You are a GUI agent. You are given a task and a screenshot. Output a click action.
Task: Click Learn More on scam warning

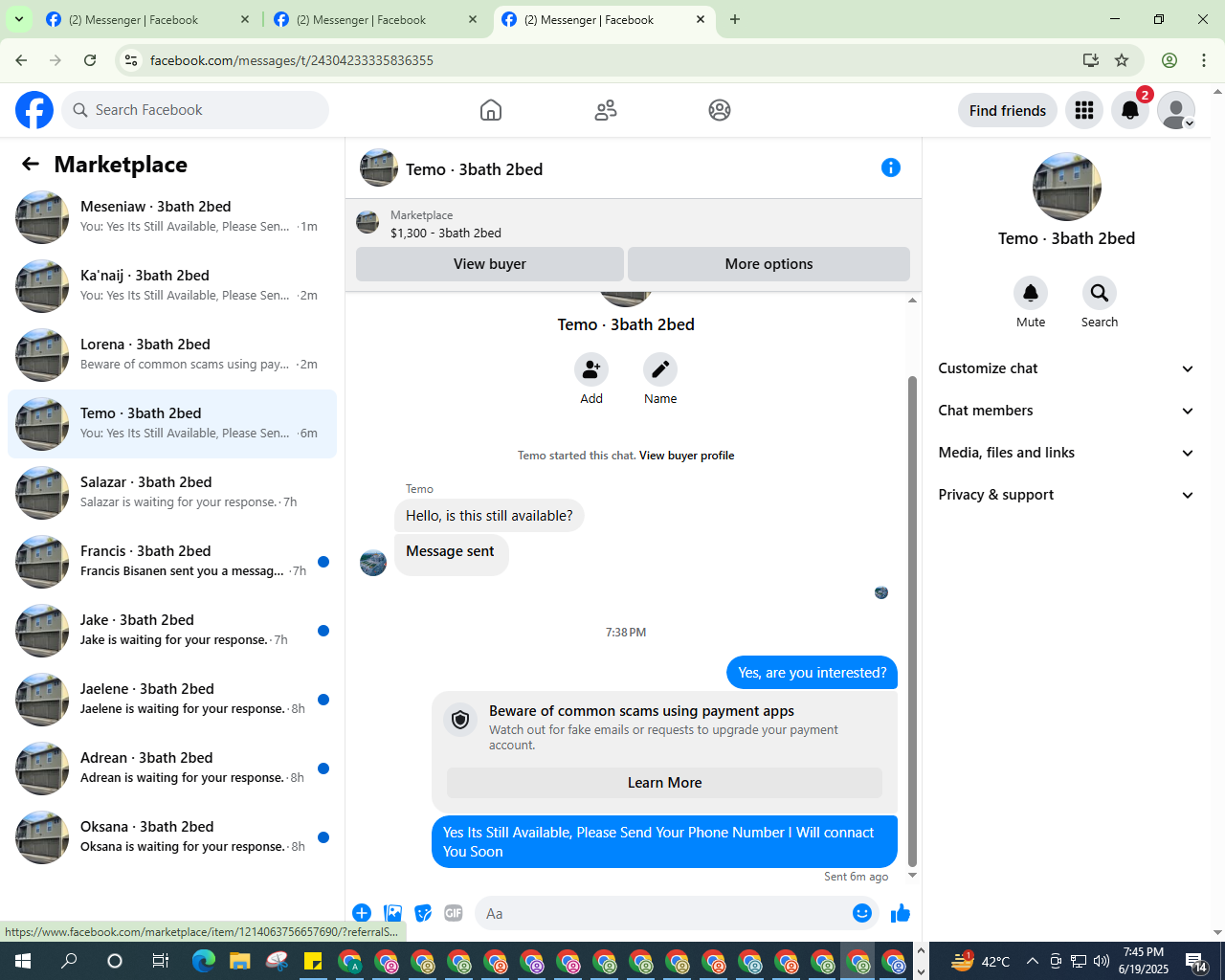(x=664, y=783)
